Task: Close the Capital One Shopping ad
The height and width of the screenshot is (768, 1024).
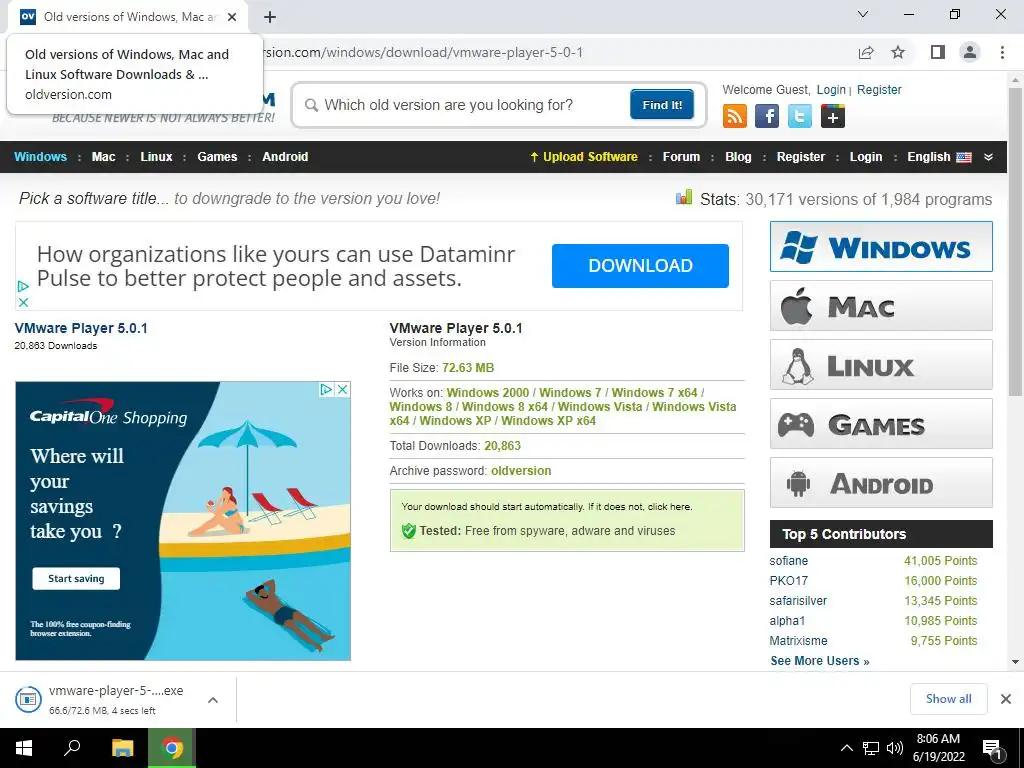Action: coord(342,389)
